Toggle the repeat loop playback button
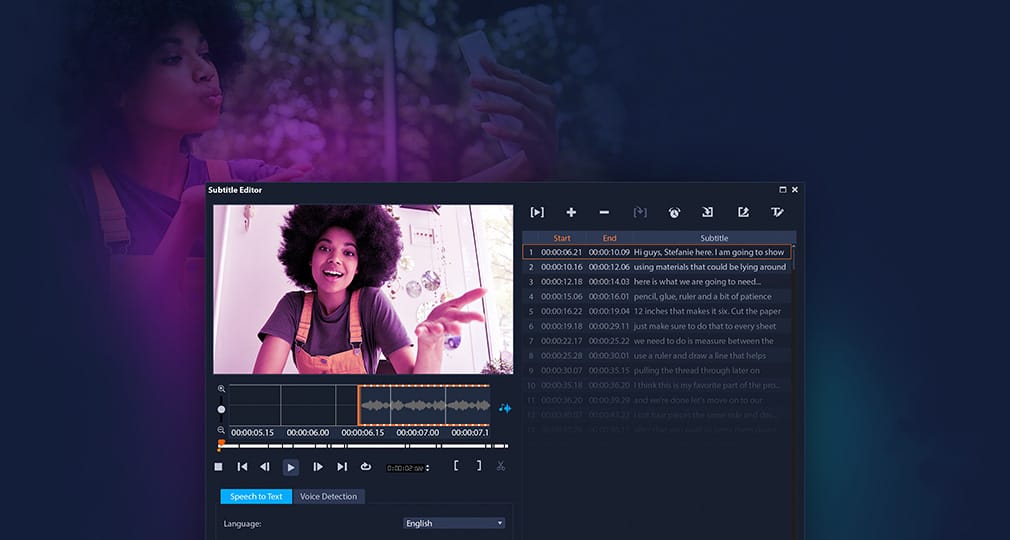This screenshot has height=540, width=1010. (x=366, y=466)
